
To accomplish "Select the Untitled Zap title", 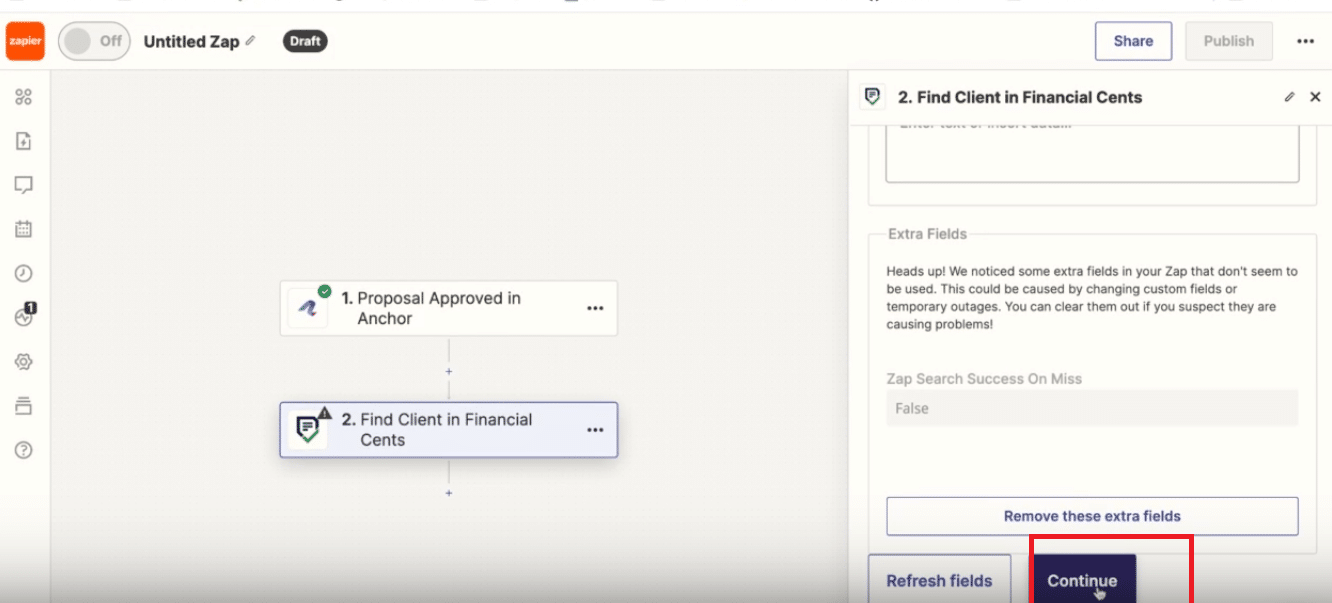I will 191,41.
